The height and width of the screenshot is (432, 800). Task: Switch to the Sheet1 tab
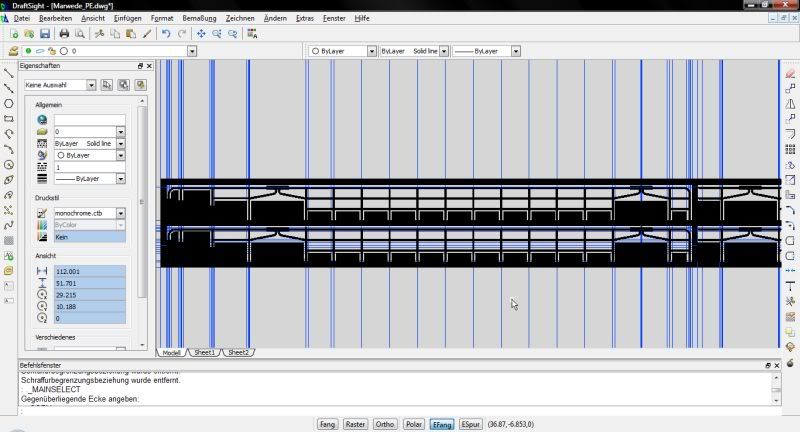pos(204,352)
